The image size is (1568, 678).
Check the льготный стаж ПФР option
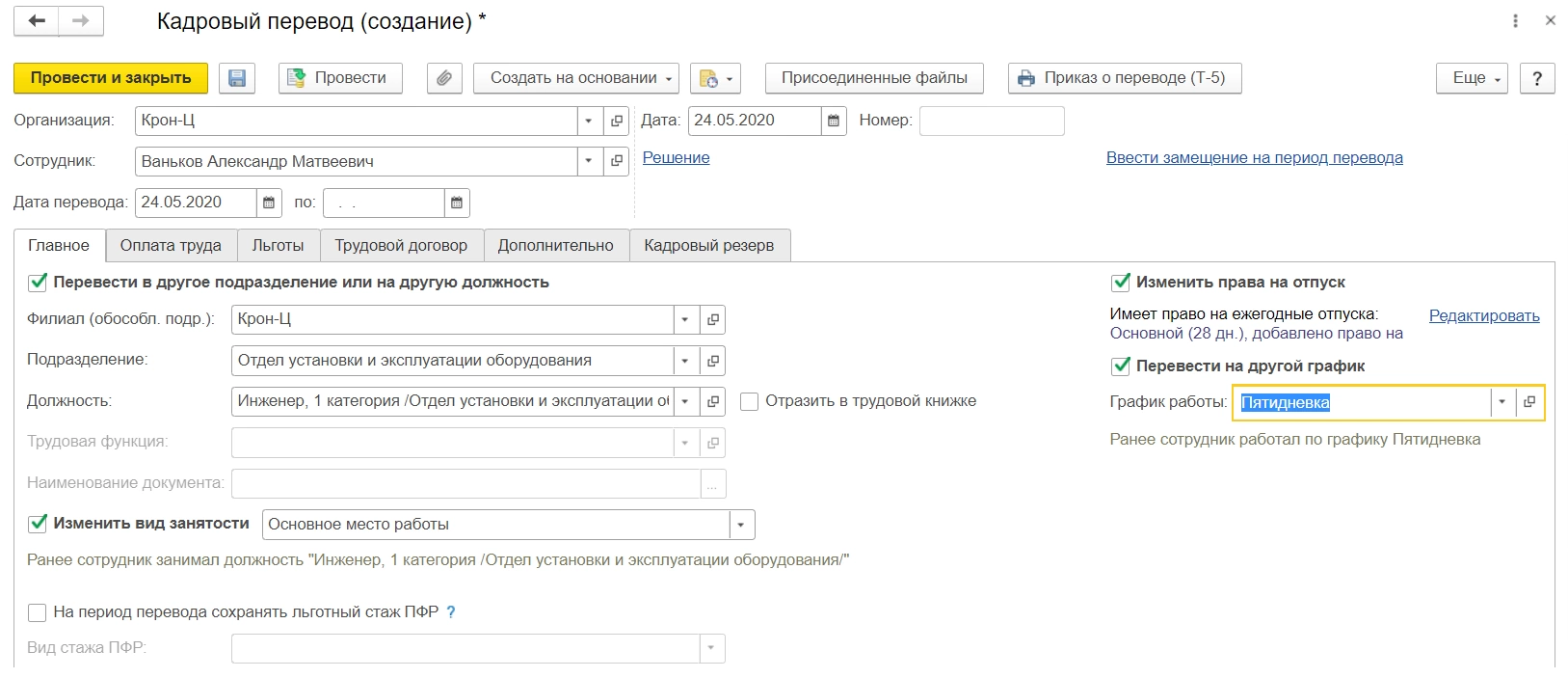point(38,612)
